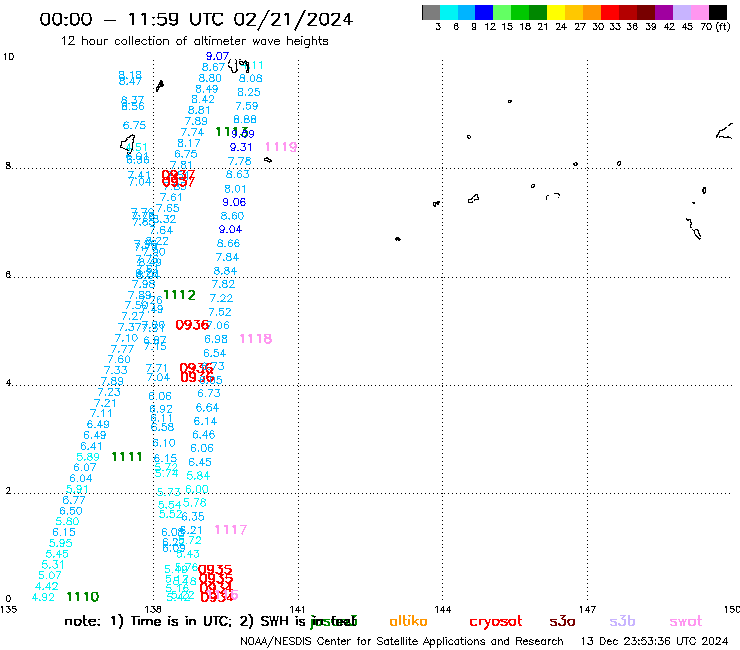Image resolution: width=740 pixels, height=650 pixels.
Task: Select the wave height value 7.60
Action: 119,359
